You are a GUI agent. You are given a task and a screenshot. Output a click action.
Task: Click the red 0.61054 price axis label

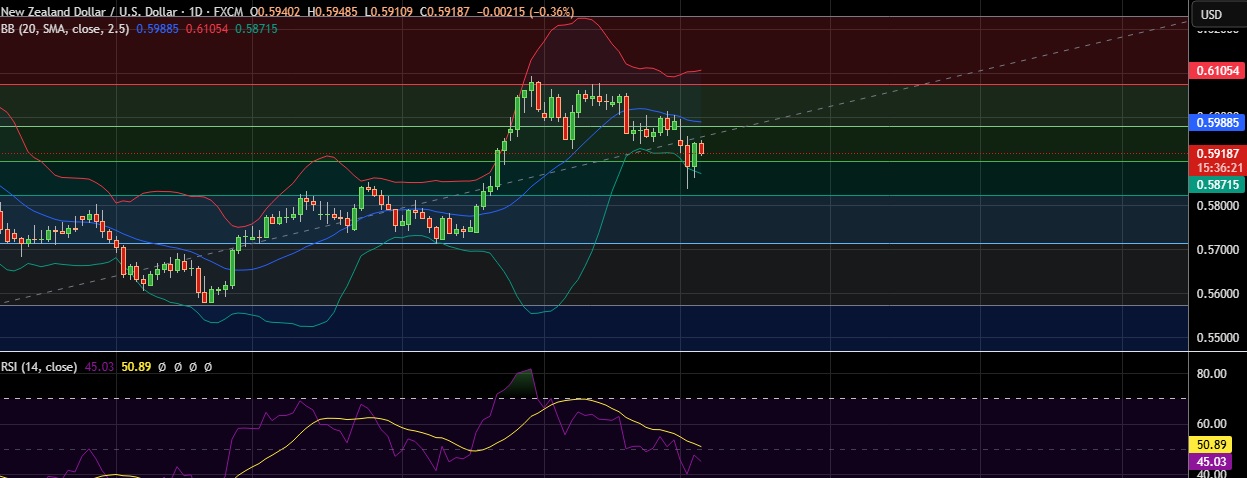(x=1216, y=71)
